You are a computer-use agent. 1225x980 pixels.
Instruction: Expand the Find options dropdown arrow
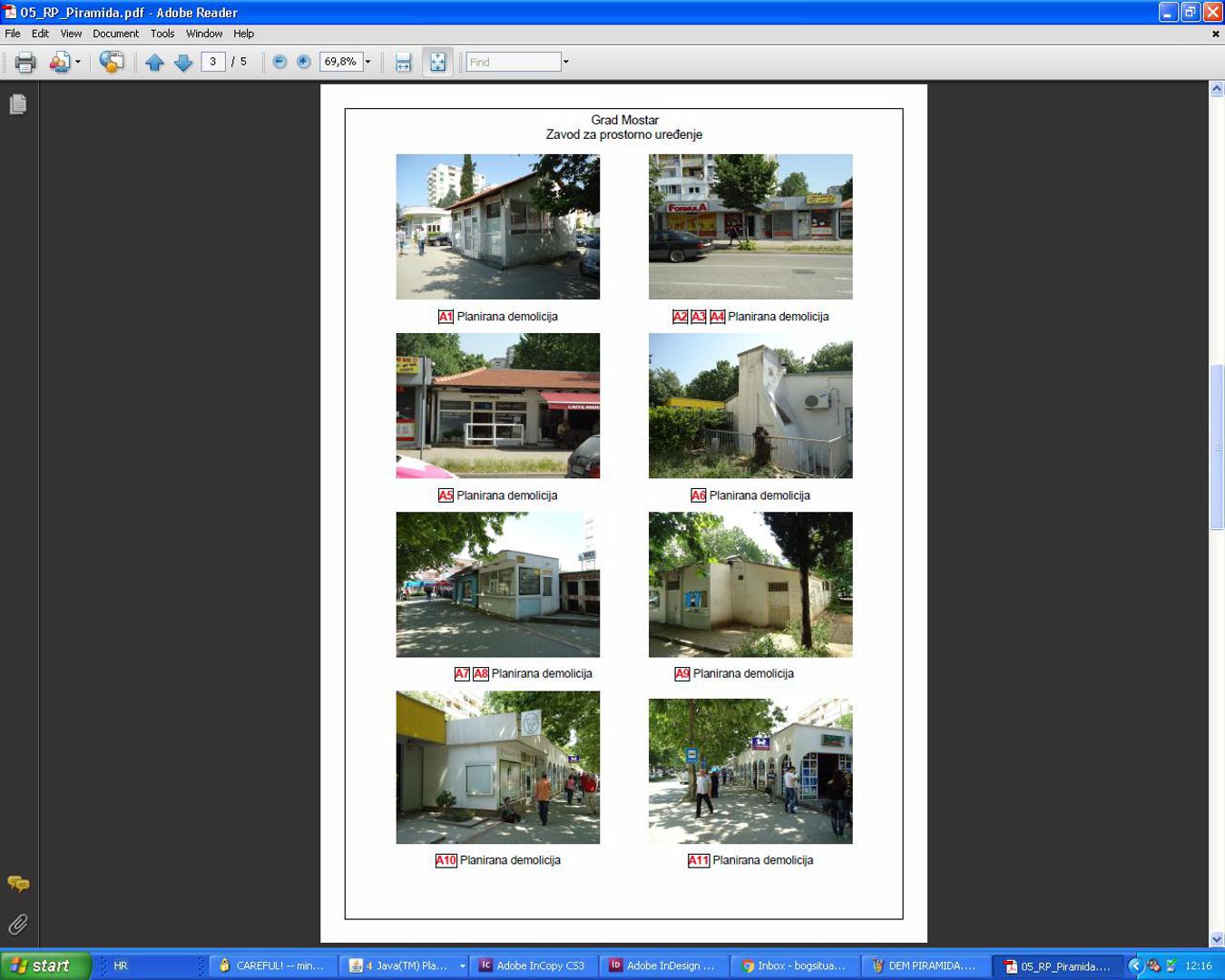click(566, 62)
